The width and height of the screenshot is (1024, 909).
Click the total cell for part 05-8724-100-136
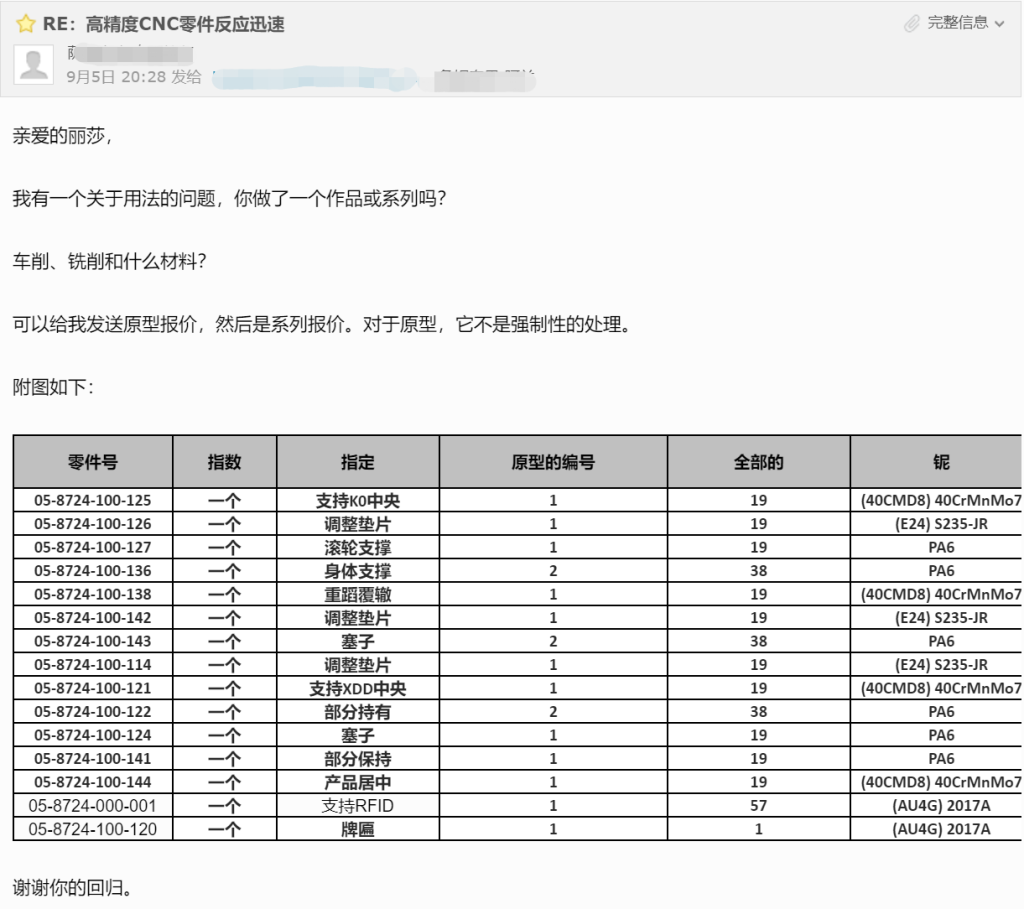pos(758,571)
